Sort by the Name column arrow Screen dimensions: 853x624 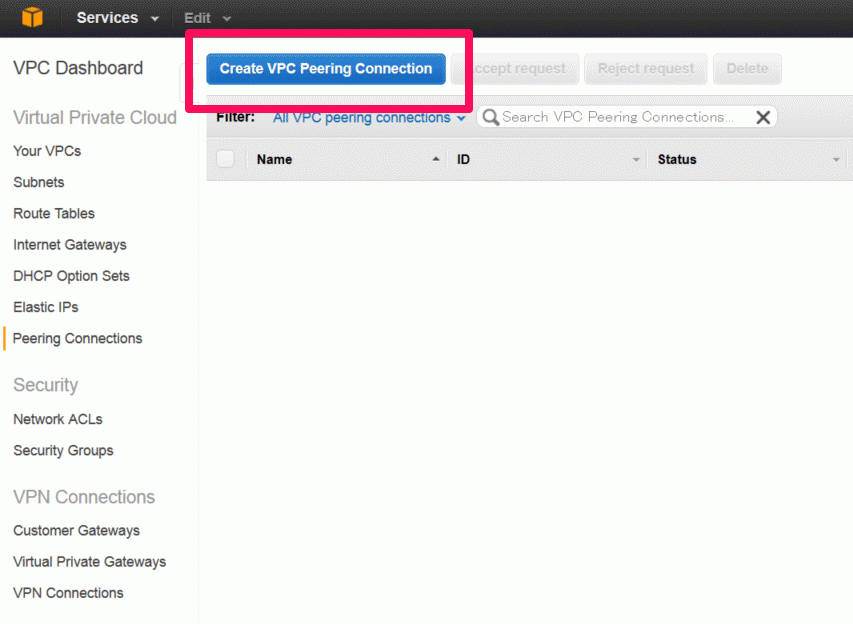pos(436,159)
